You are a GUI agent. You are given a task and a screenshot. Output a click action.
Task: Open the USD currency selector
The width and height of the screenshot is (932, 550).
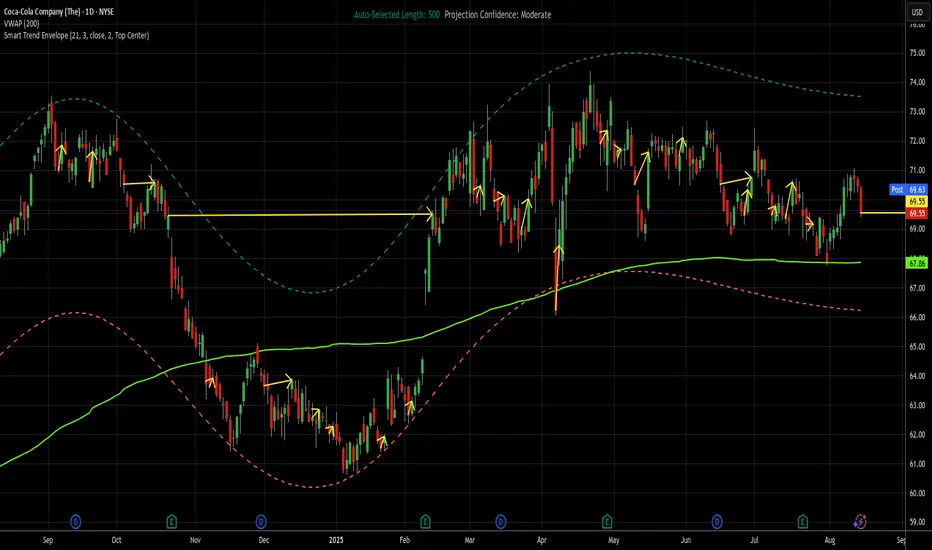click(x=917, y=12)
